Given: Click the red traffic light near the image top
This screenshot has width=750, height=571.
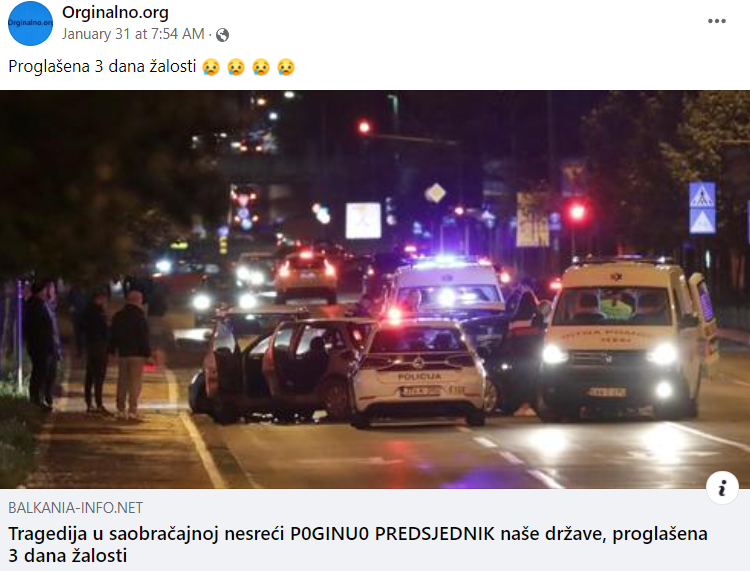Looking at the screenshot, I should click(364, 127).
